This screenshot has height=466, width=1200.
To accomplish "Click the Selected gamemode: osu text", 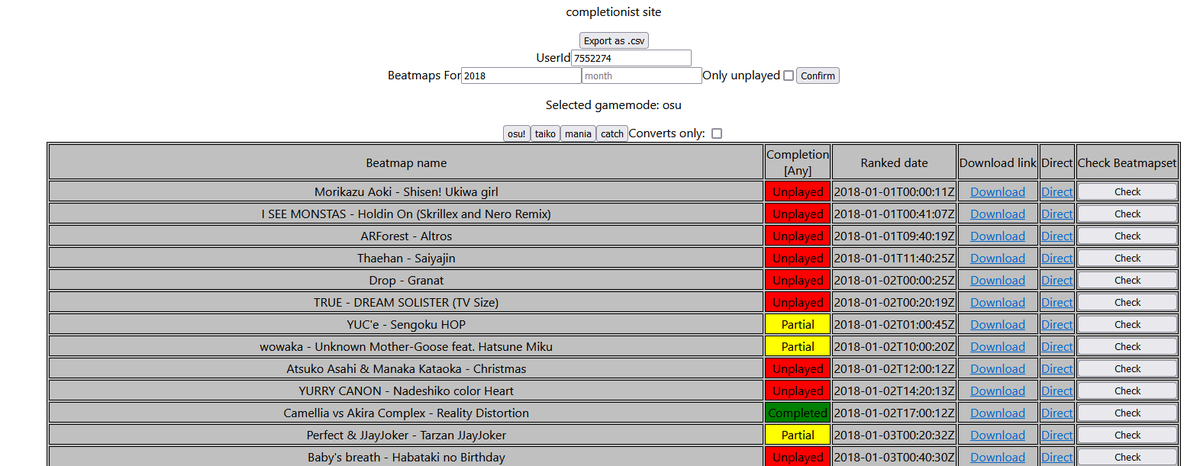I will coord(613,105).
